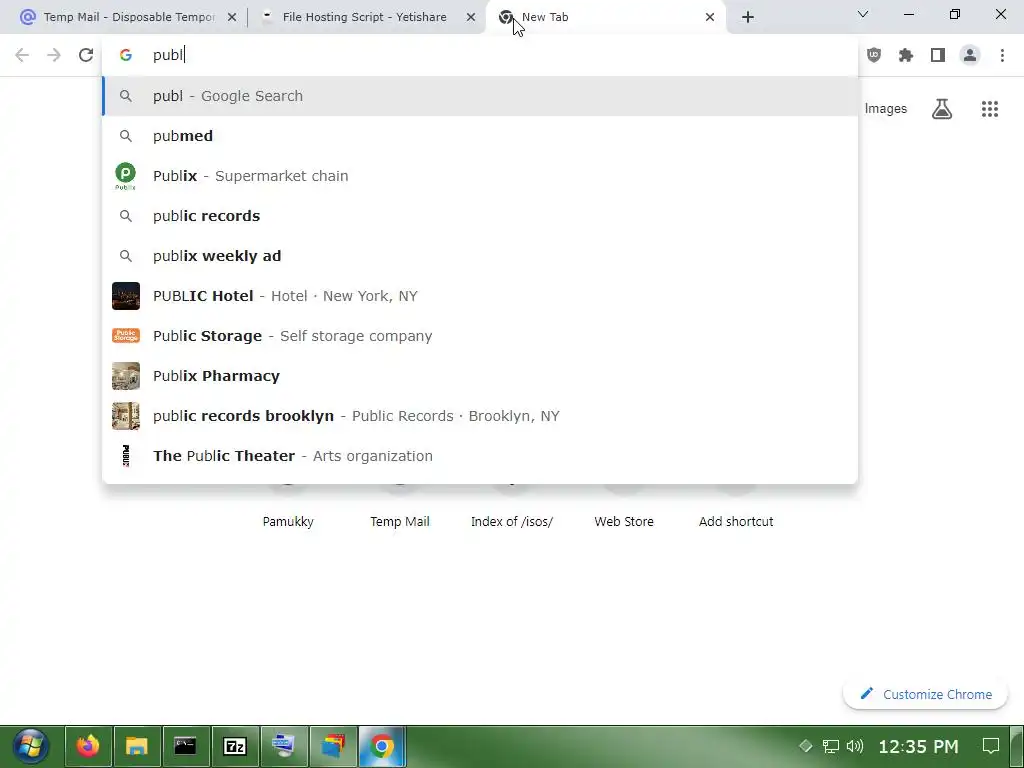Open the Pamukky shortcut
The width and height of the screenshot is (1024, 768).
point(288,522)
